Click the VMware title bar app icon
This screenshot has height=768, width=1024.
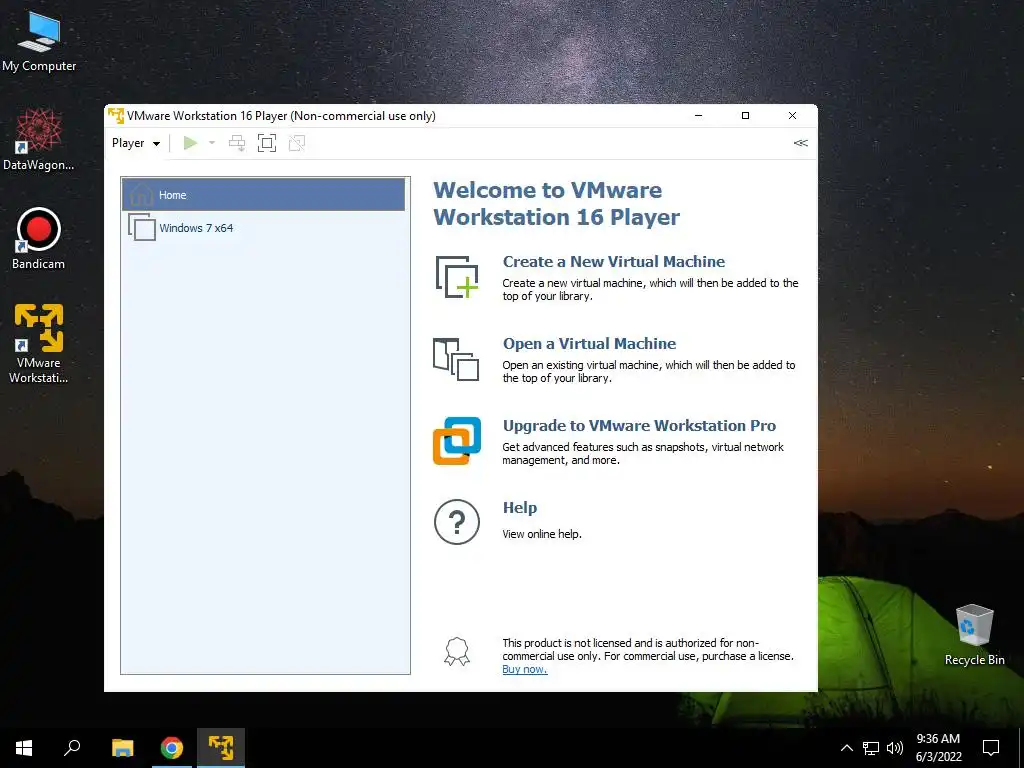coord(116,116)
